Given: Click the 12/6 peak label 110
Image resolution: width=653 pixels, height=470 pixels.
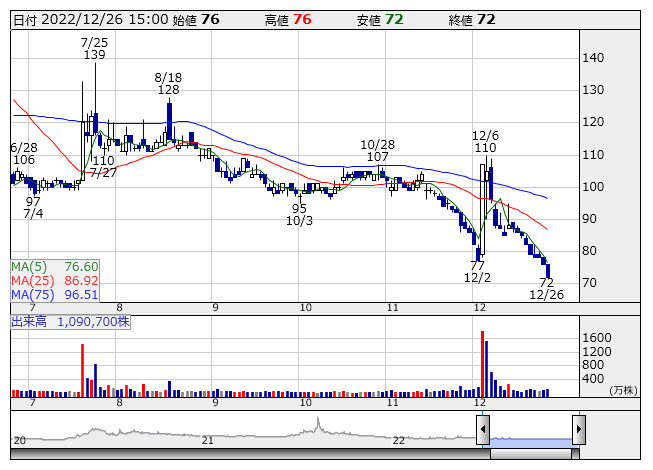Looking at the screenshot, I should (x=485, y=147).
